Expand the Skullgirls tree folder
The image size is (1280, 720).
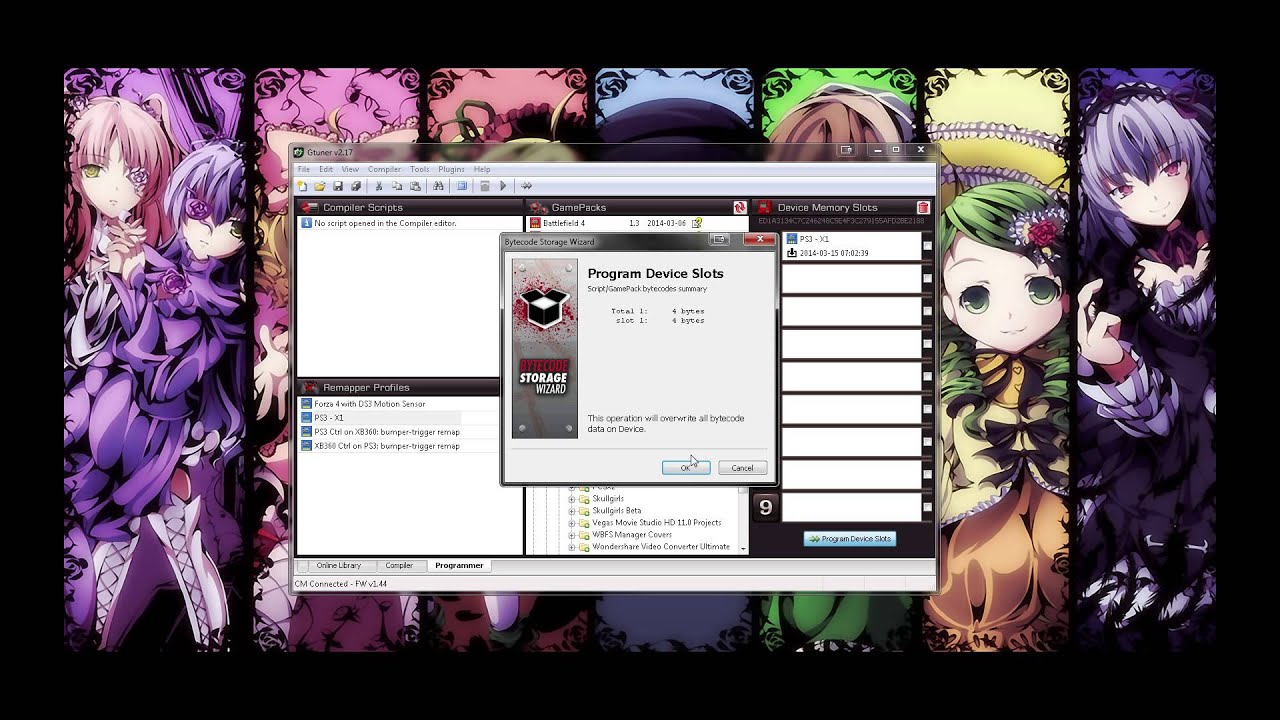point(572,498)
